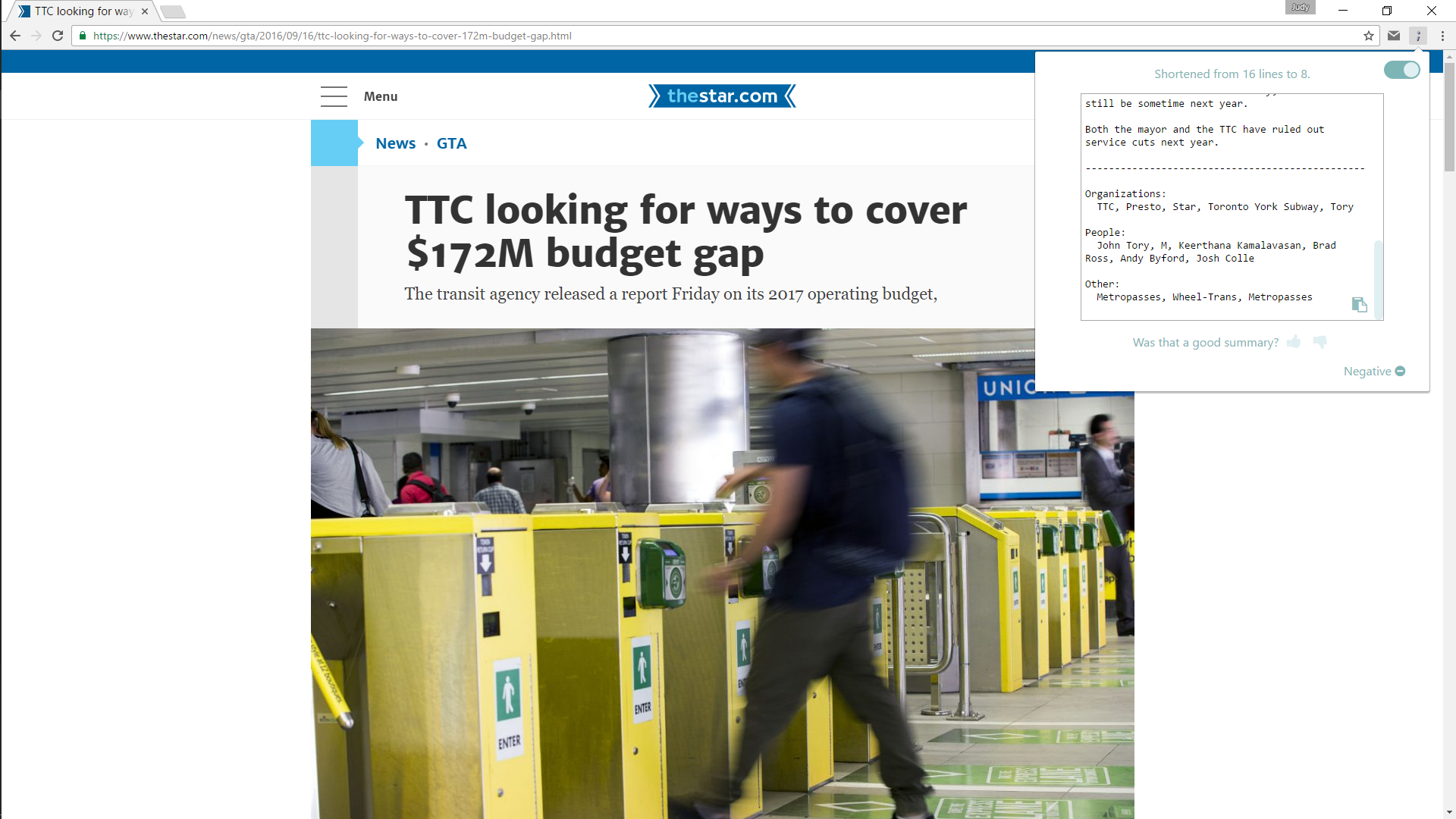Select the TTC looking for ways tab
This screenshot has width=1456, height=819.
coord(83,11)
